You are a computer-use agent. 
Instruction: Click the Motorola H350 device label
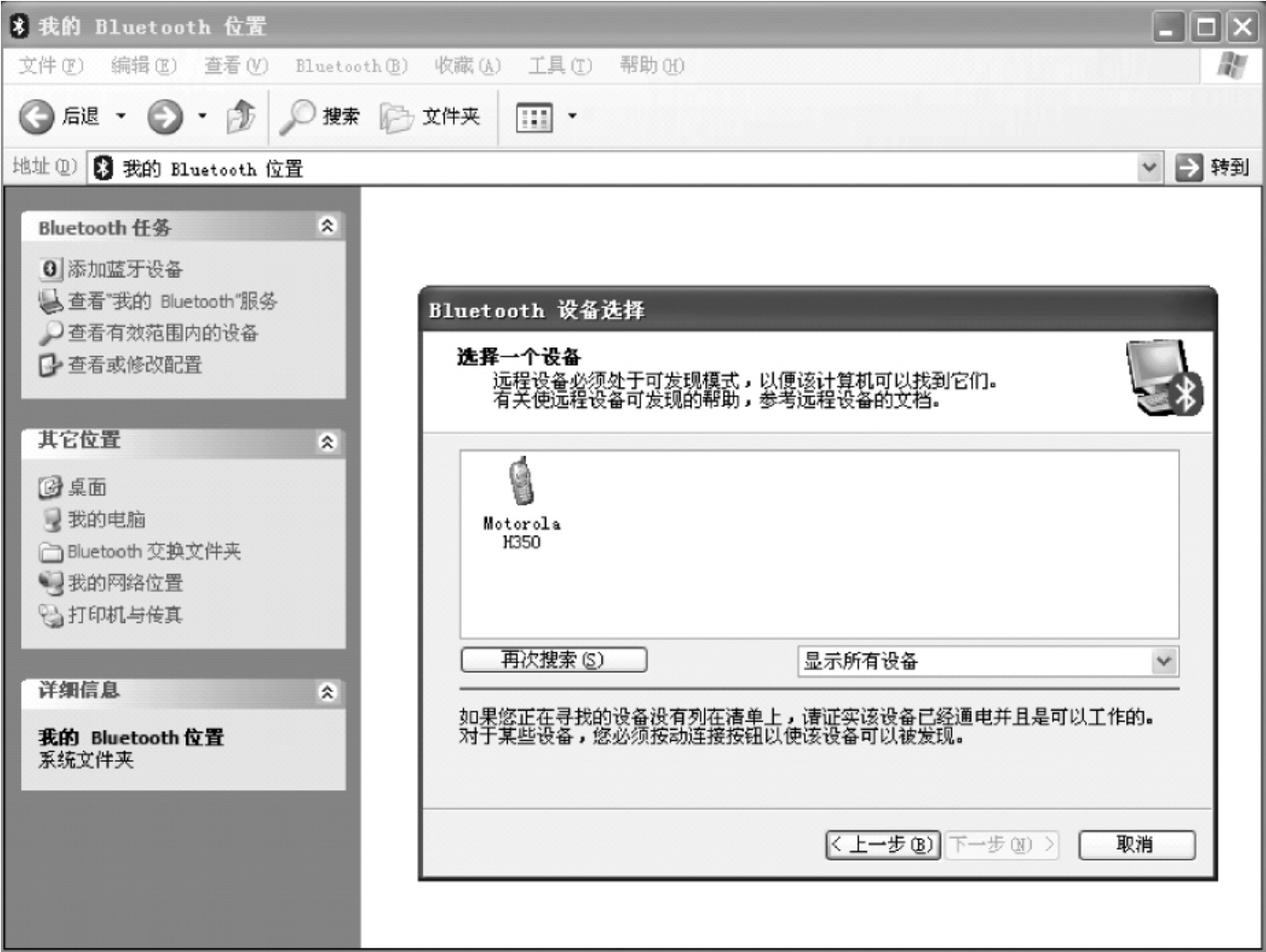pos(522,533)
